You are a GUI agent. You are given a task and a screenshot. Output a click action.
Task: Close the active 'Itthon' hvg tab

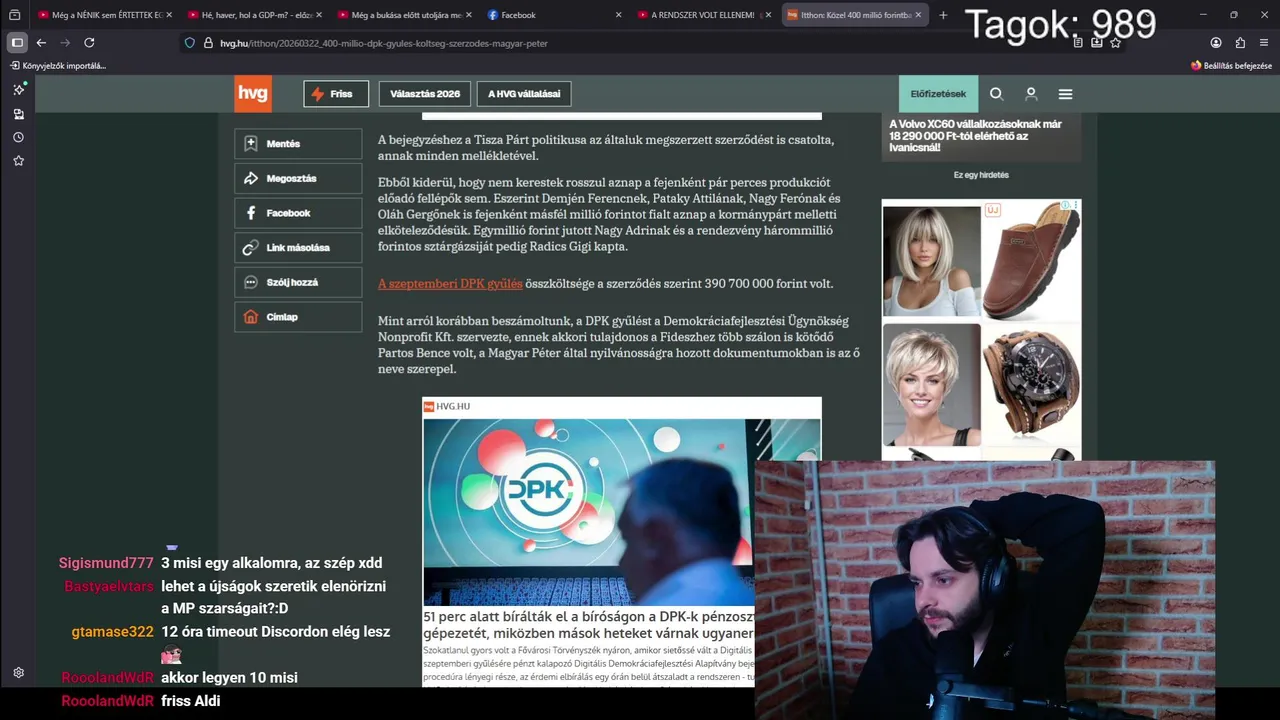(918, 15)
